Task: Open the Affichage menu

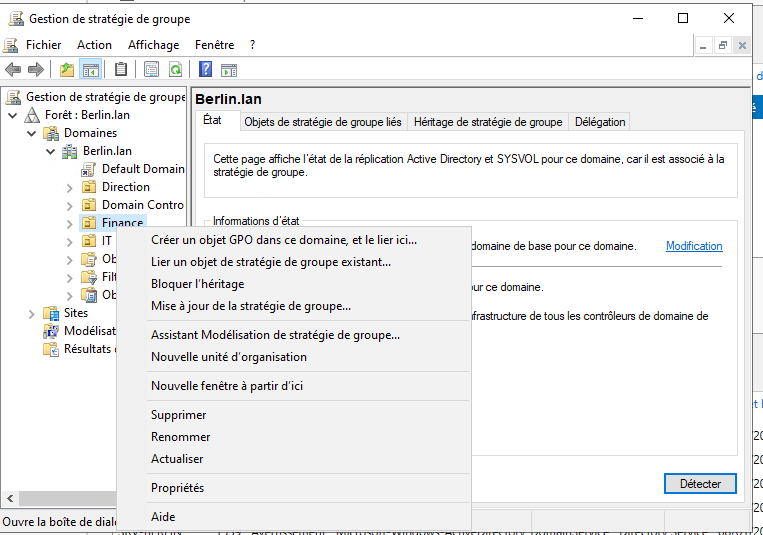Action: [153, 45]
